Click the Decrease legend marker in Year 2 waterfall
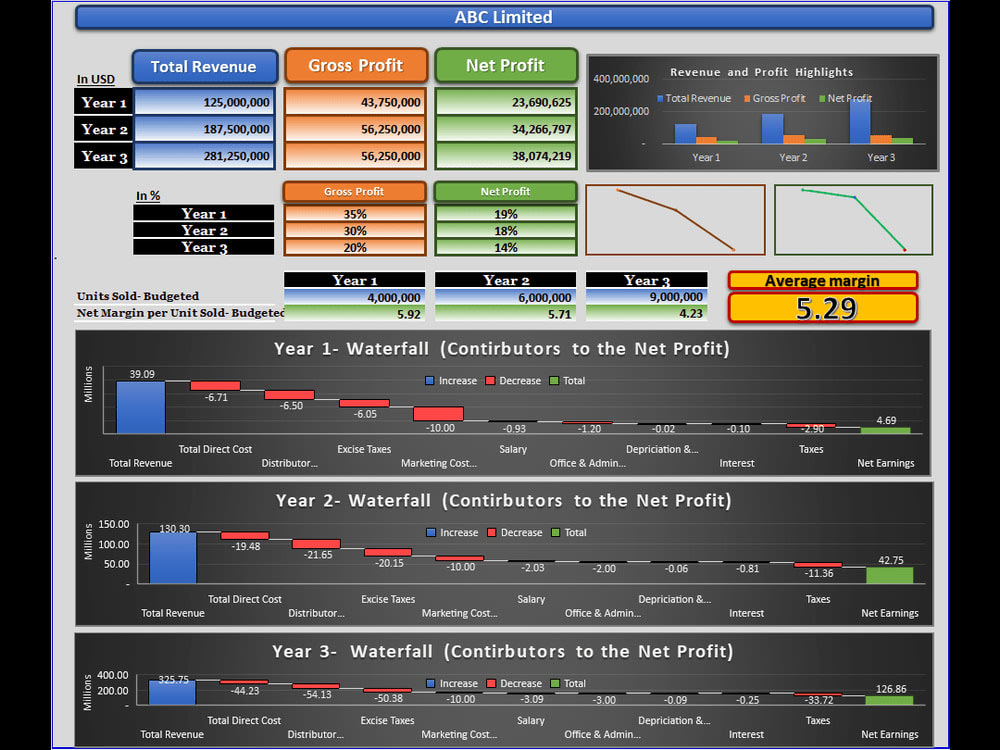Screen dimensions: 1000x750 (x=490, y=532)
